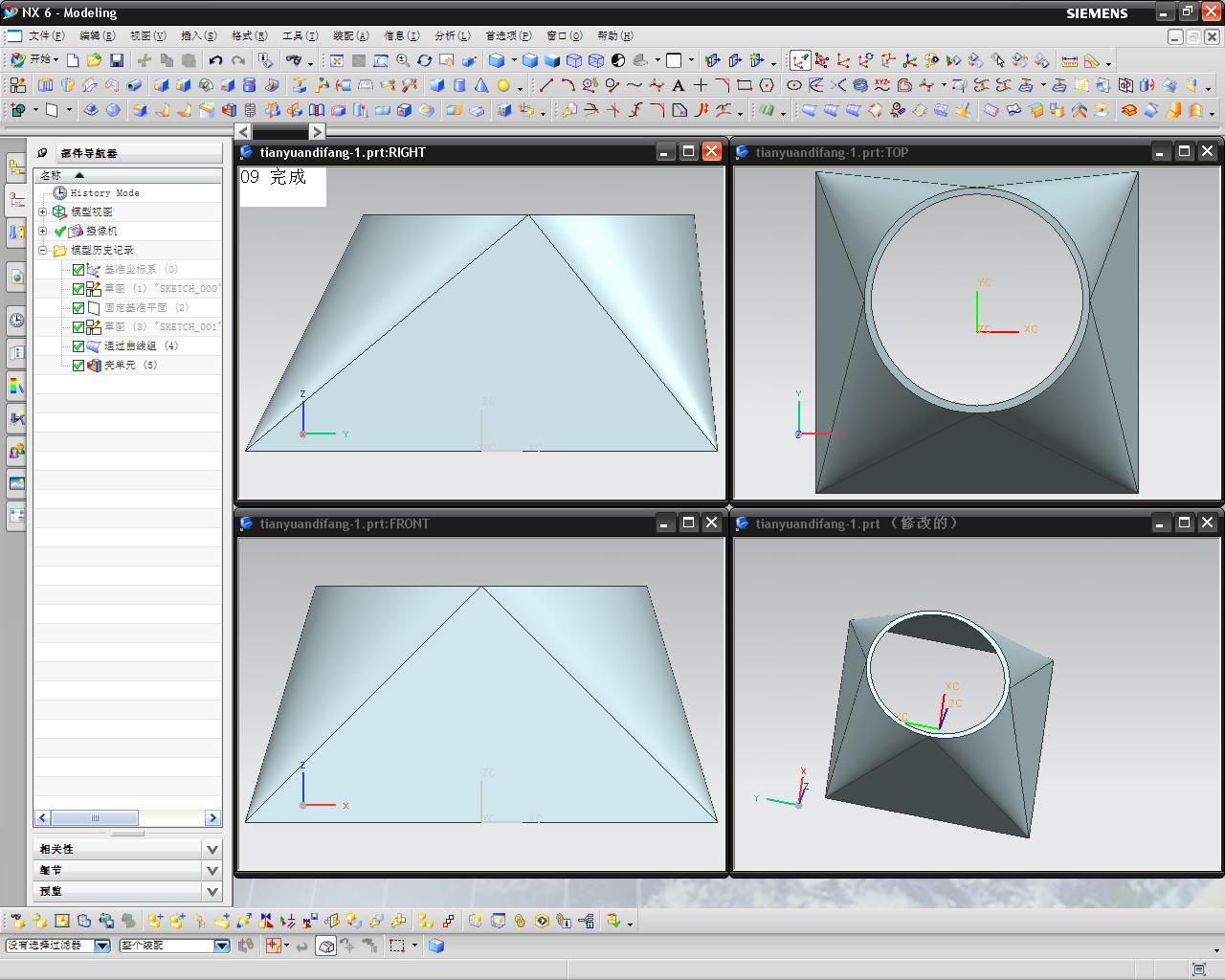
Task: Expand the 相关性 panel
Action: (212, 849)
